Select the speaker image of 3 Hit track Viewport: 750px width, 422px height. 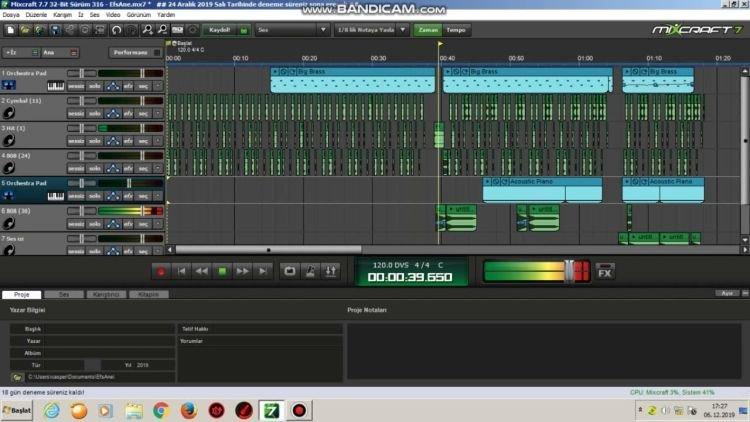coord(9,140)
